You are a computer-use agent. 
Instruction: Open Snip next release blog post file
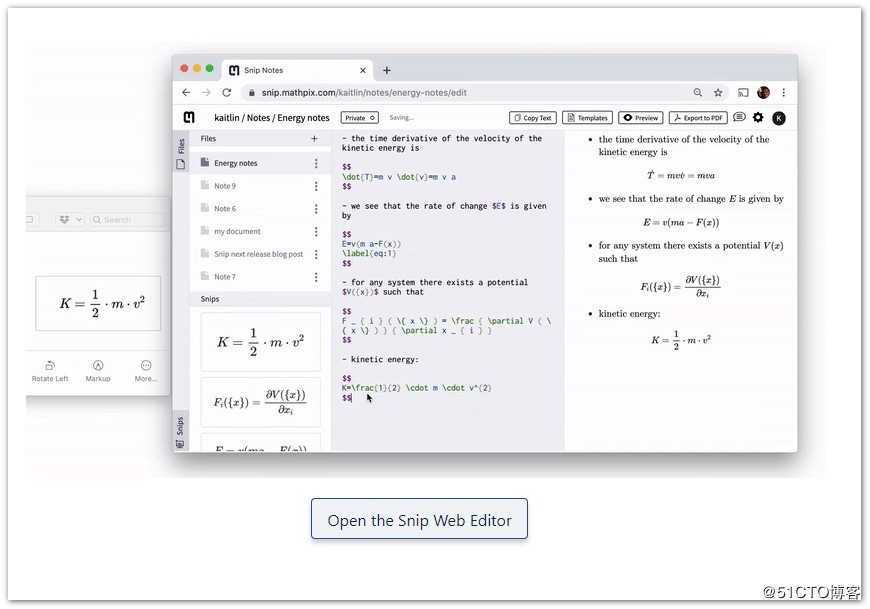coord(259,254)
